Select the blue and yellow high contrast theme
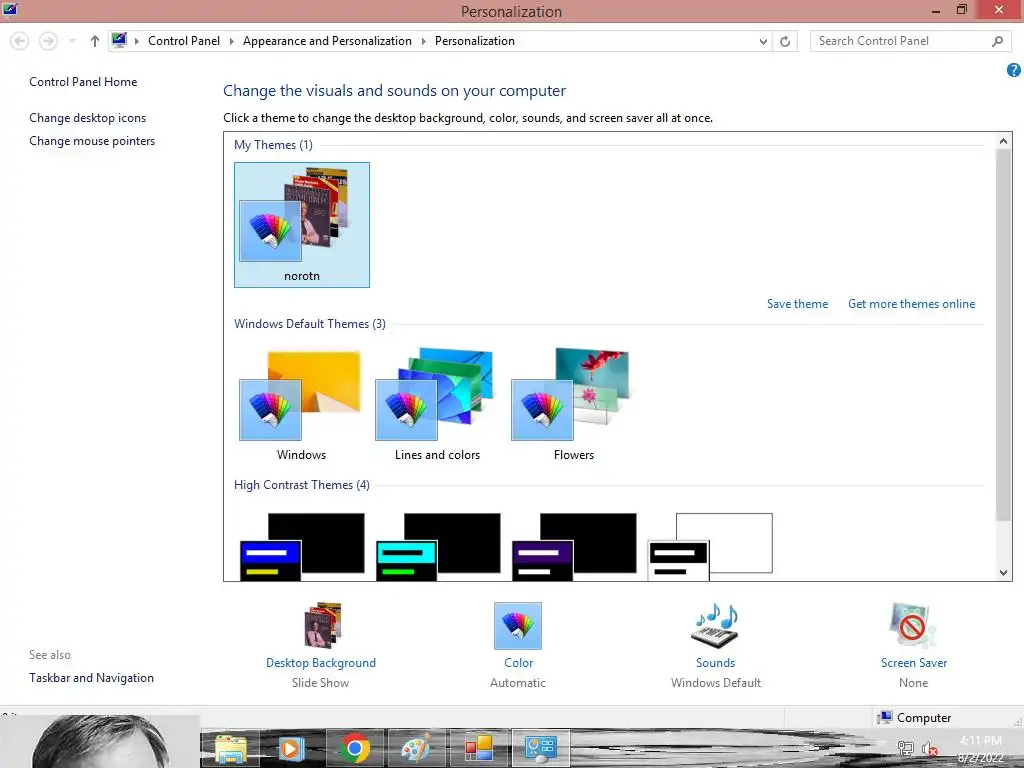Image resolution: width=1024 pixels, height=768 pixels. click(x=302, y=547)
